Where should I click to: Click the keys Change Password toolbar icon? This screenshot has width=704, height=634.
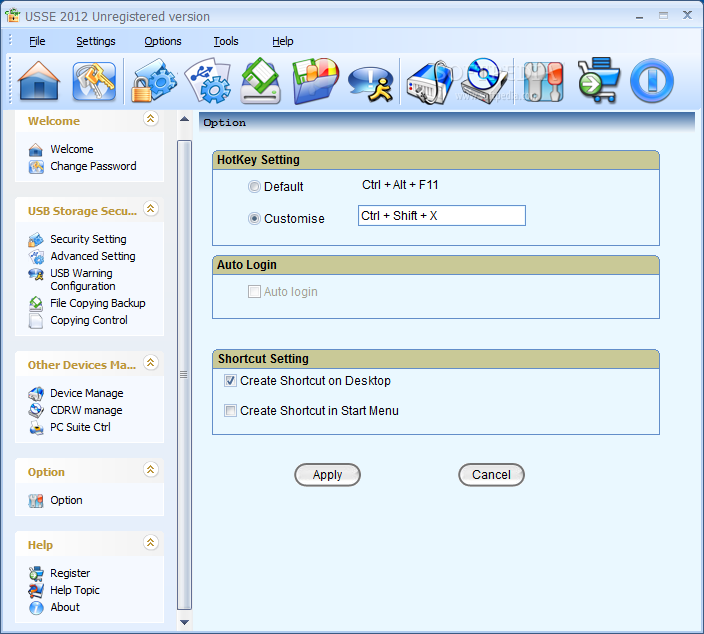pyautogui.click(x=94, y=81)
